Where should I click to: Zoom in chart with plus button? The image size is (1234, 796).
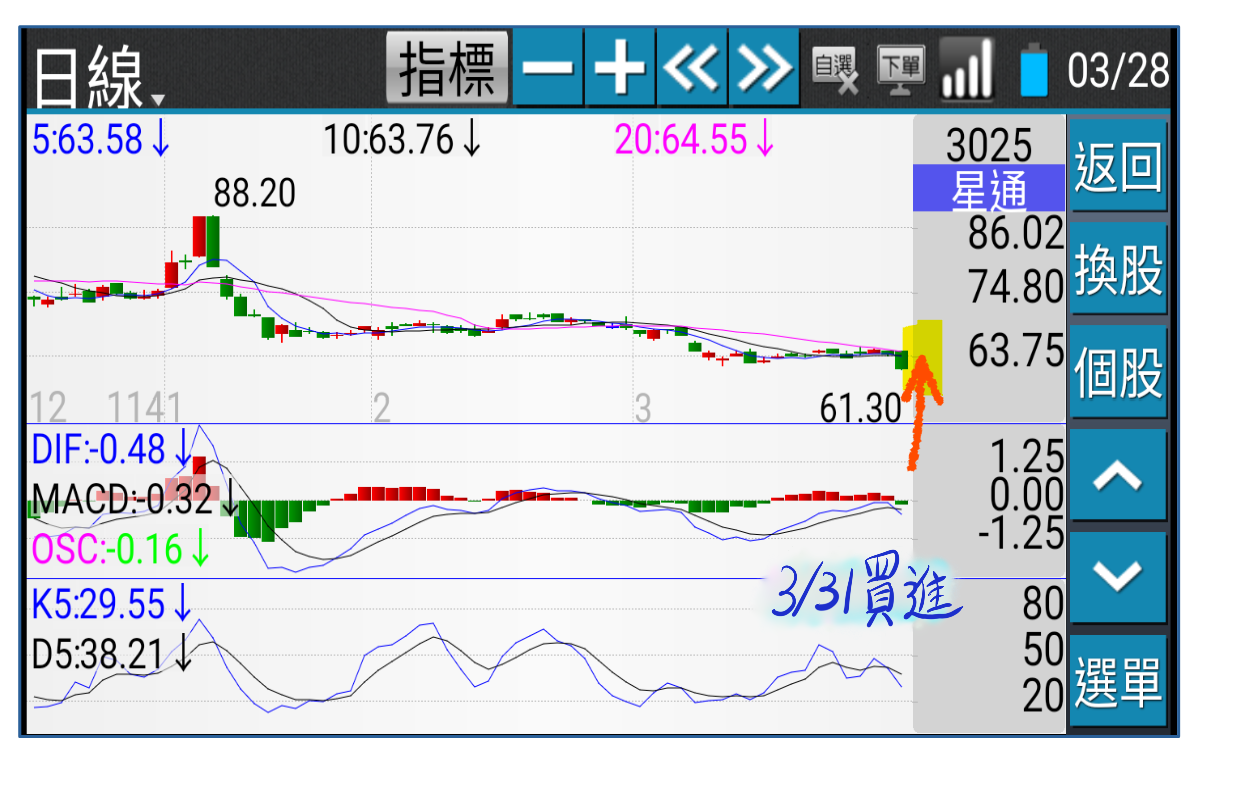pos(620,69)
